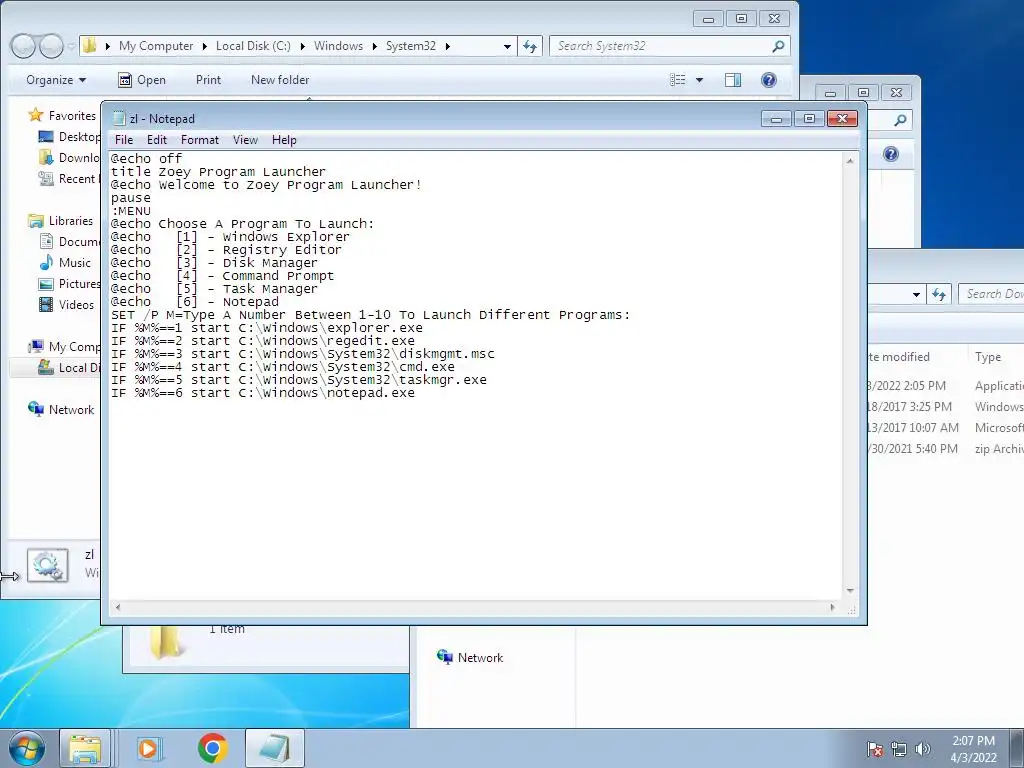Viewport: 1024px width, 768px height.
Task: Toggle the preview pane icon in System32 window
Action: (x=733, y=80)
